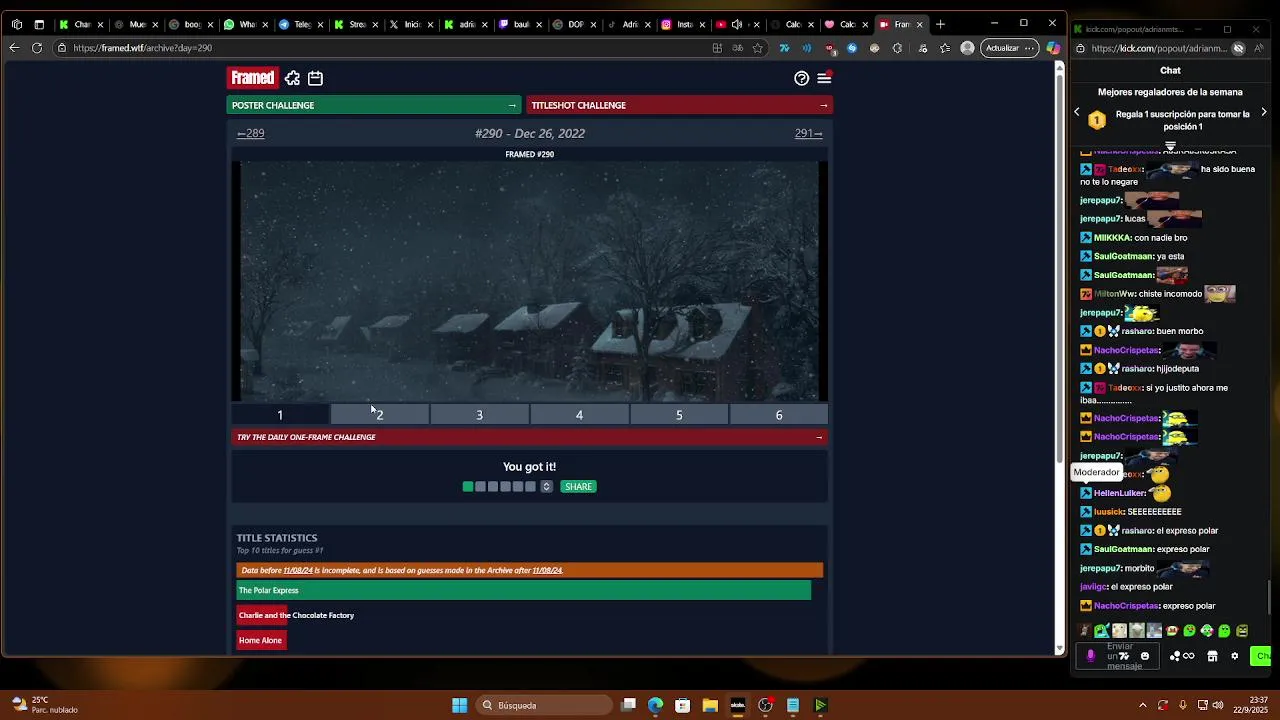Open the calendar archive icon
Screen dimensions: 1280x720
coord(315,78)
